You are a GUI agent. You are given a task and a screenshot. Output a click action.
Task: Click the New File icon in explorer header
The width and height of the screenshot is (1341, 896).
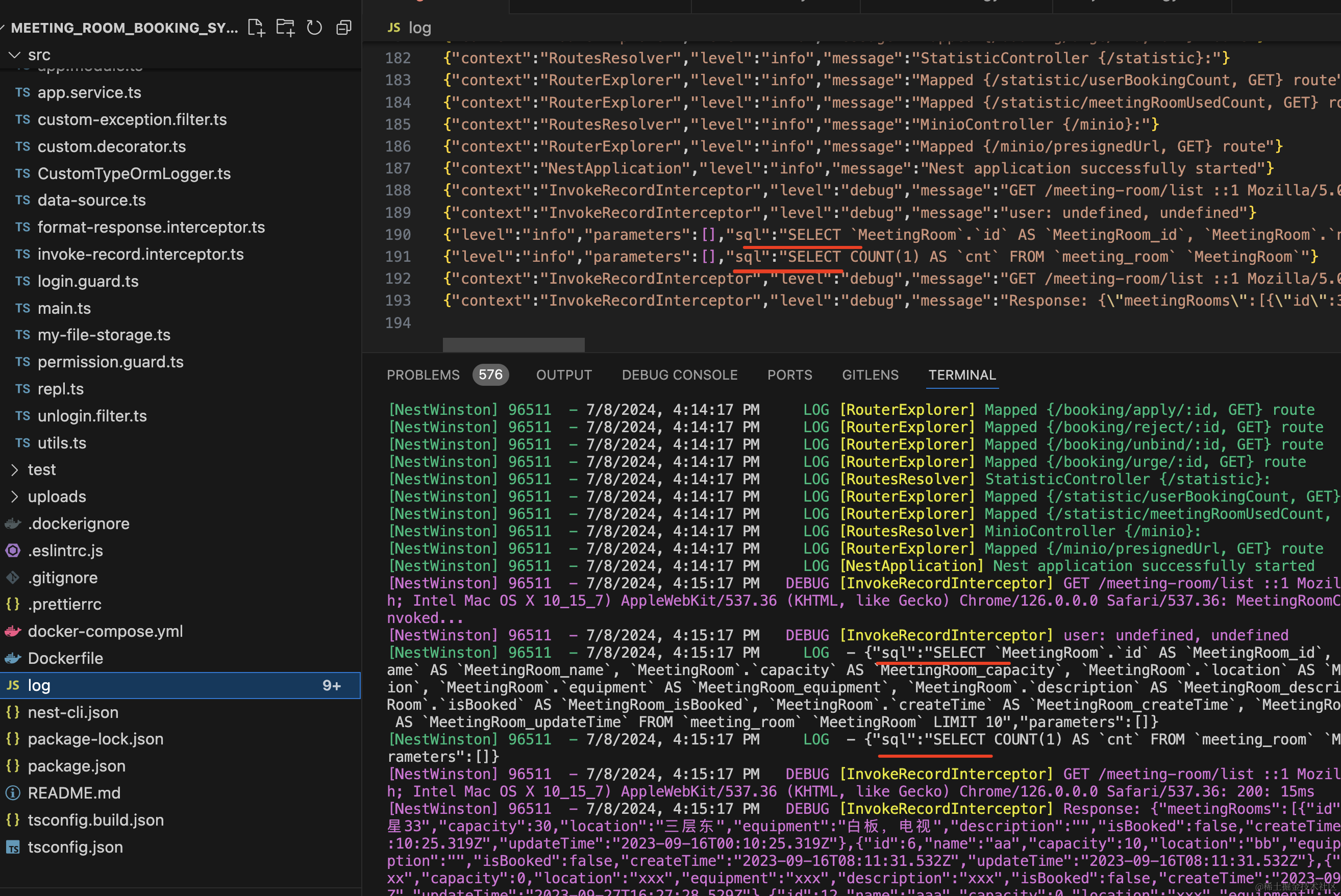(256, 28)
